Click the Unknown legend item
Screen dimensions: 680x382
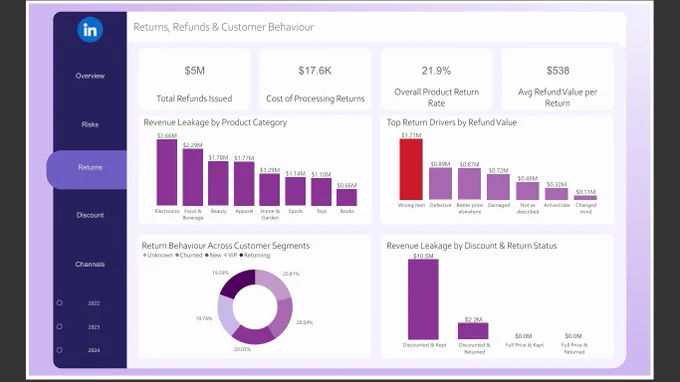[x=158, y=255]
